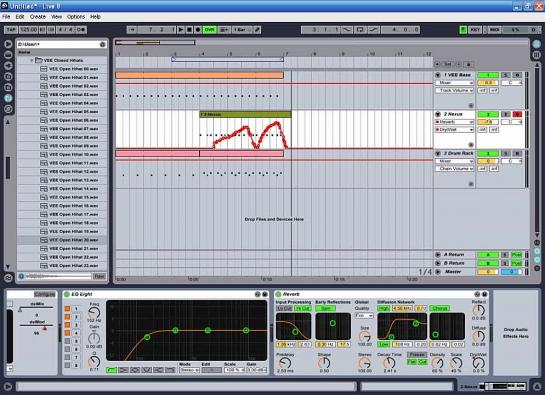This screenshot has width=545, height=395.
Task: Save EQ Eight preset using disk icon
Action: [265, 295]
